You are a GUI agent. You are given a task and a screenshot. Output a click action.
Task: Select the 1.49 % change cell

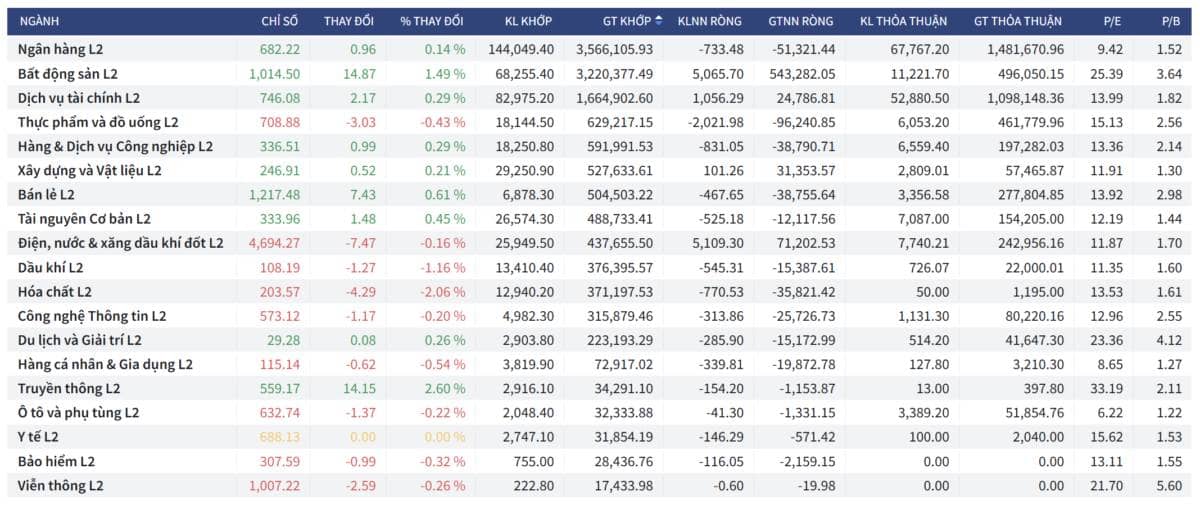click(x=443, y=73)
